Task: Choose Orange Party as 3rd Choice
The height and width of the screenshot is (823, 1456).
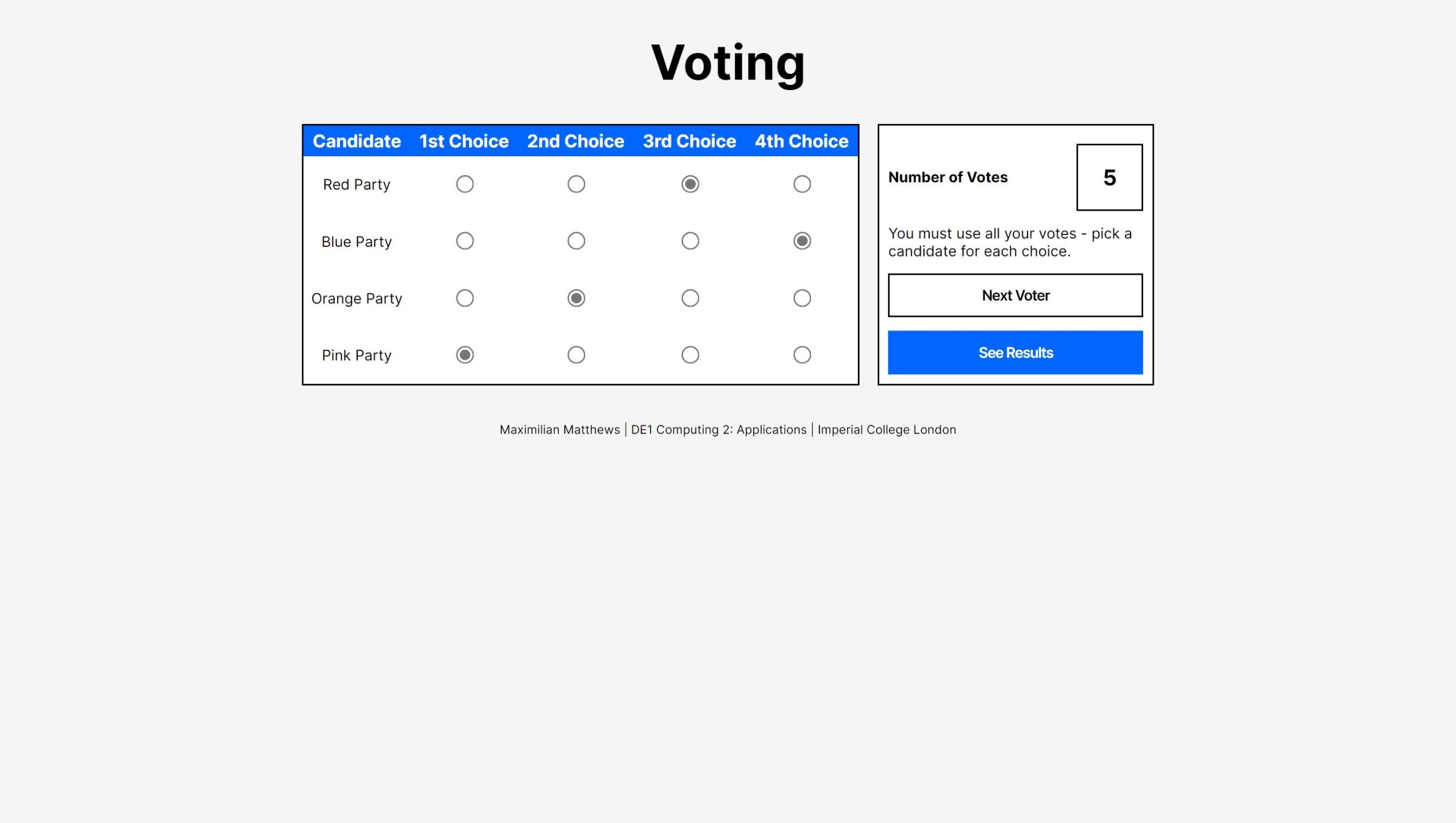Action: point(690,298)
